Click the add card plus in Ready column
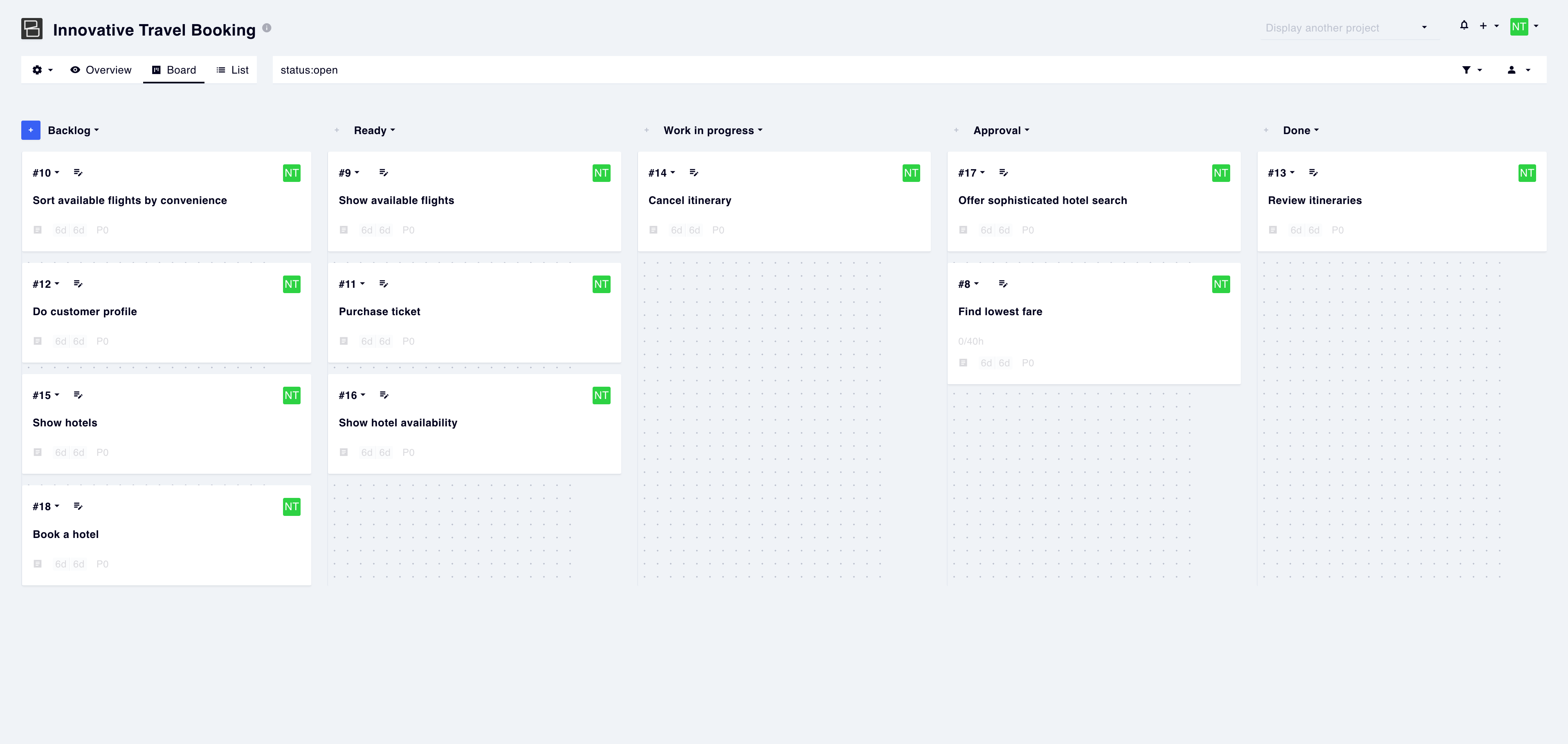The width and height of the screenshot is (1568, 744). click(x=337, y=130)
